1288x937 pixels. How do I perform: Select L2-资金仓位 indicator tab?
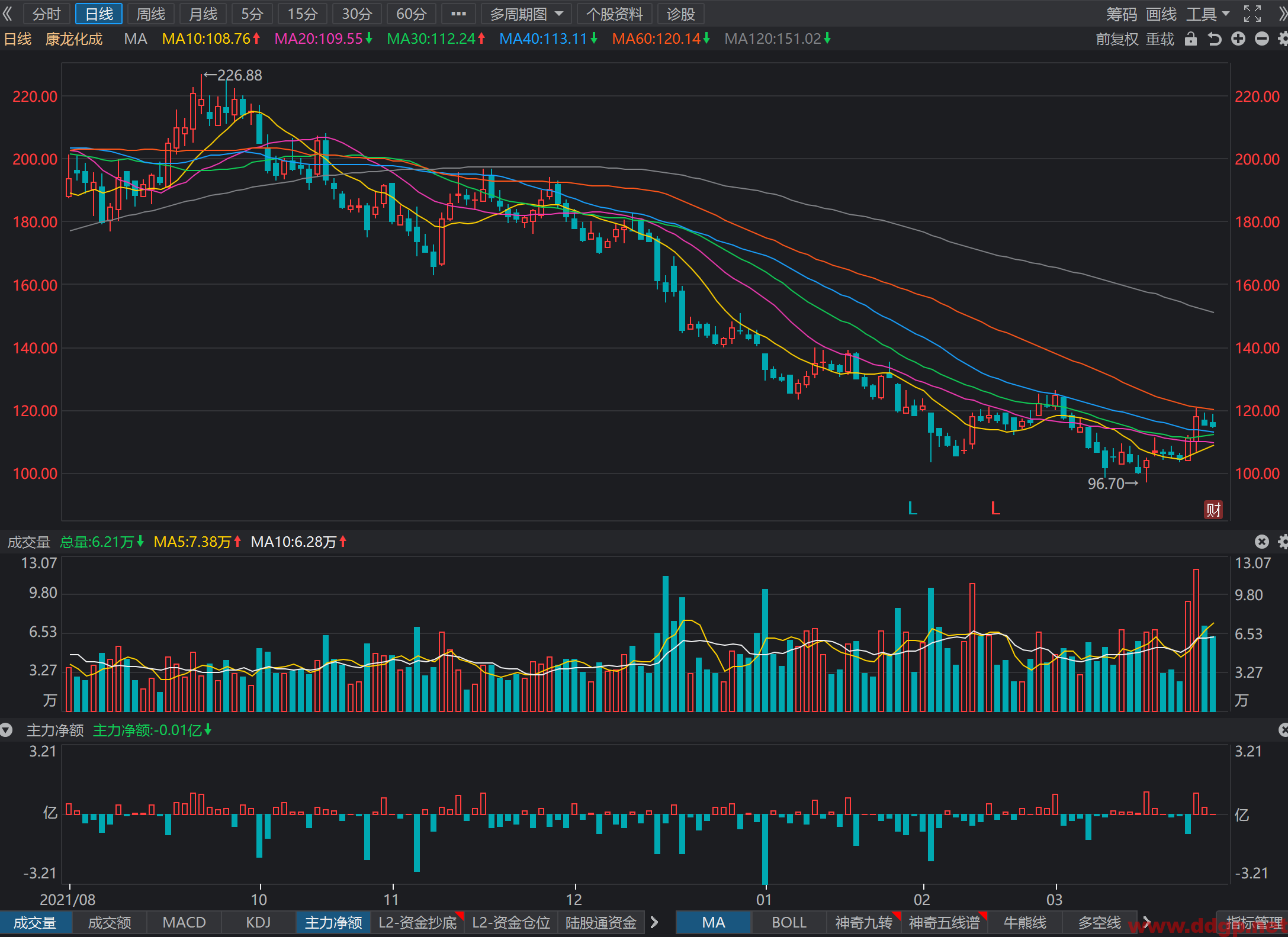click(x=512, y=922)
